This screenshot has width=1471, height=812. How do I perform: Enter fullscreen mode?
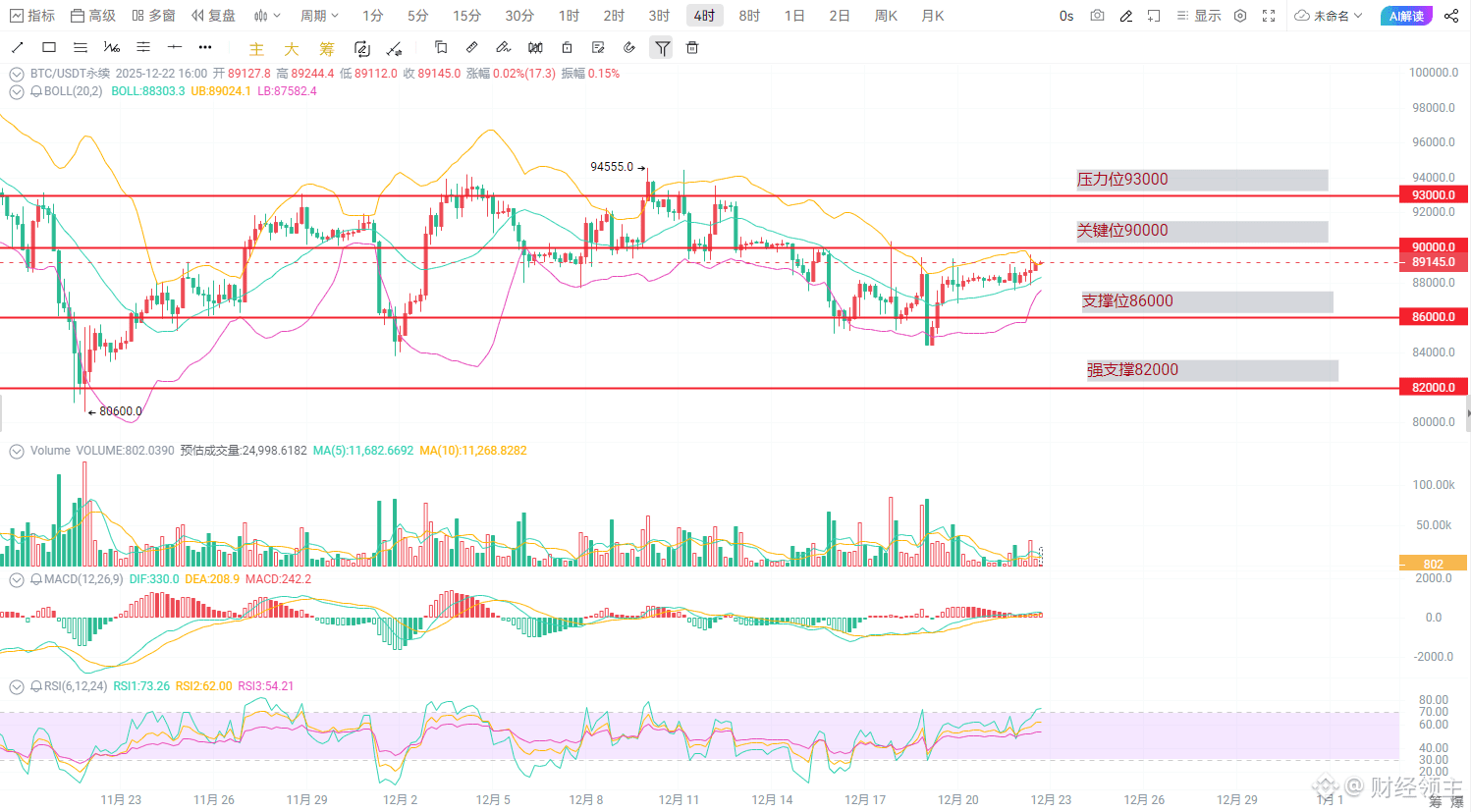(x=1269, y=16)
